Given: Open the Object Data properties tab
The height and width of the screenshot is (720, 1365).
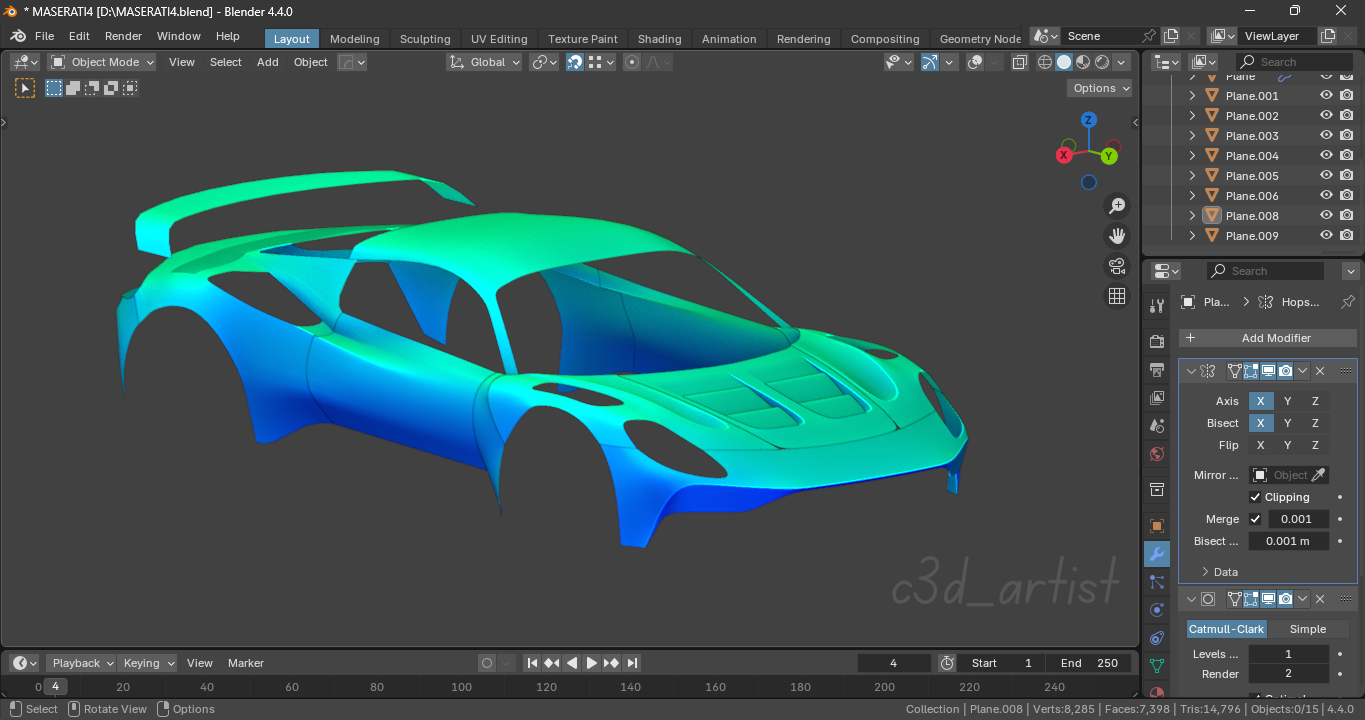Looking at the screenshot, I should click(x=1157, y=666).
